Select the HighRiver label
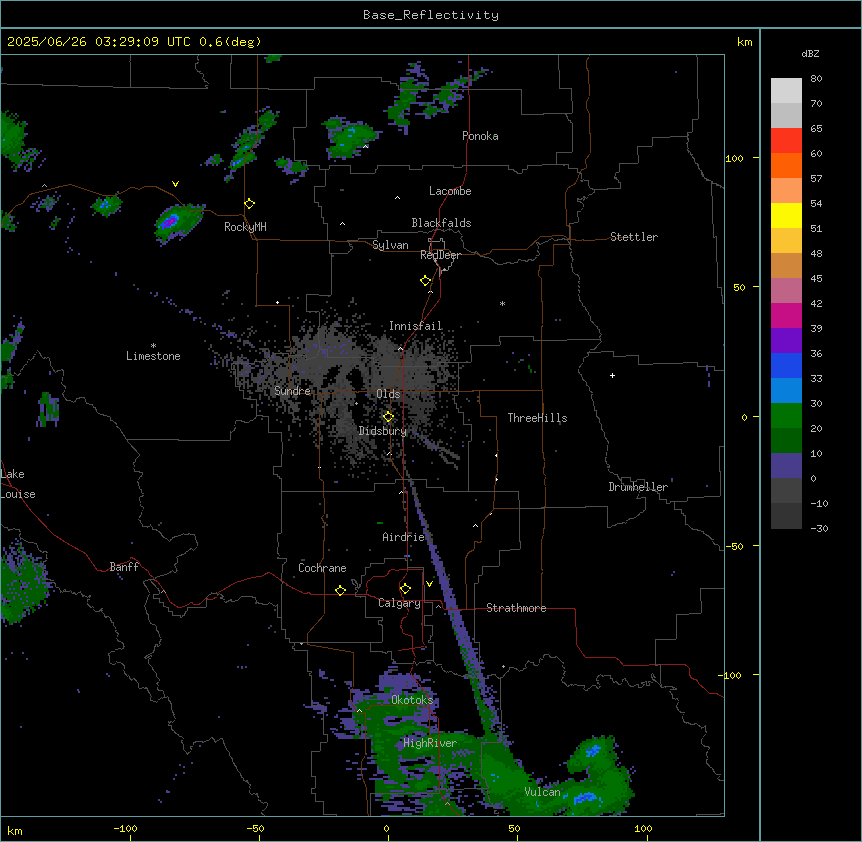This screenshot has height=842, width=862. [429, 743]
